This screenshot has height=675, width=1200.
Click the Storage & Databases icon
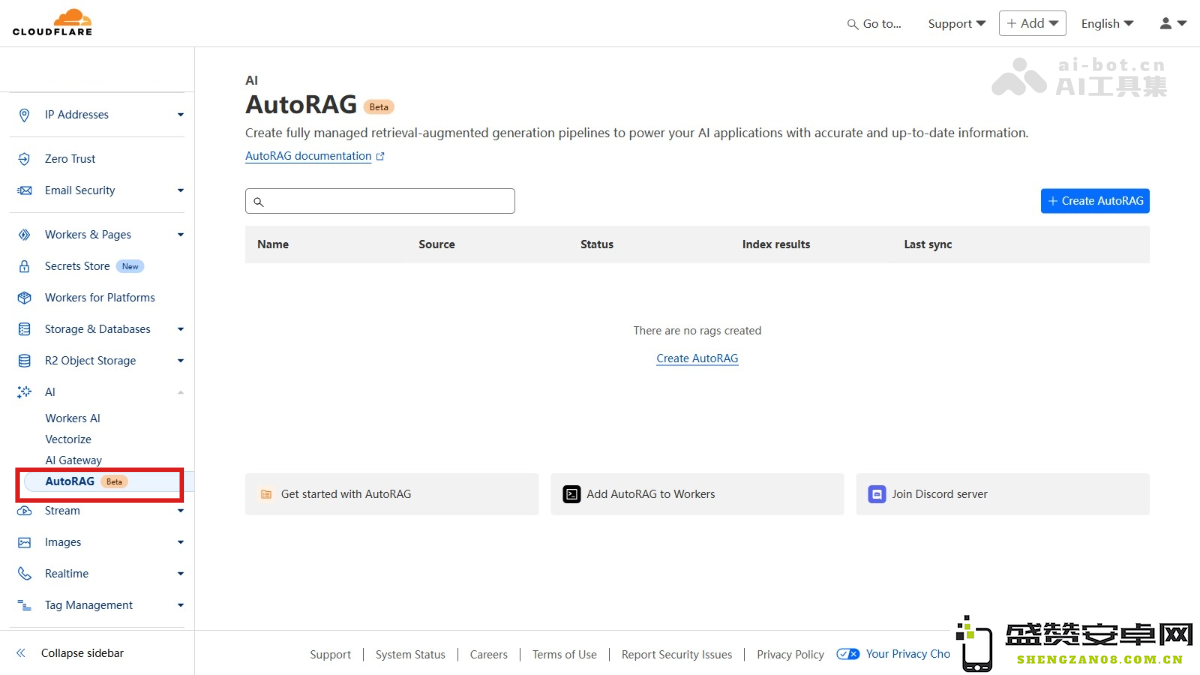[x=24, y=330]
